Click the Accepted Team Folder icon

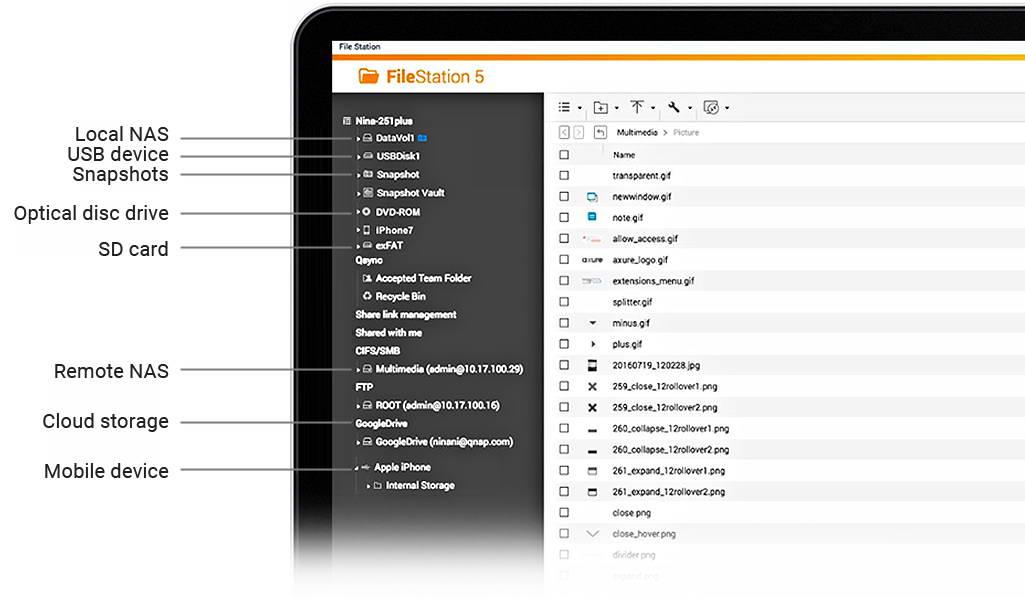(x=367, y=278)
